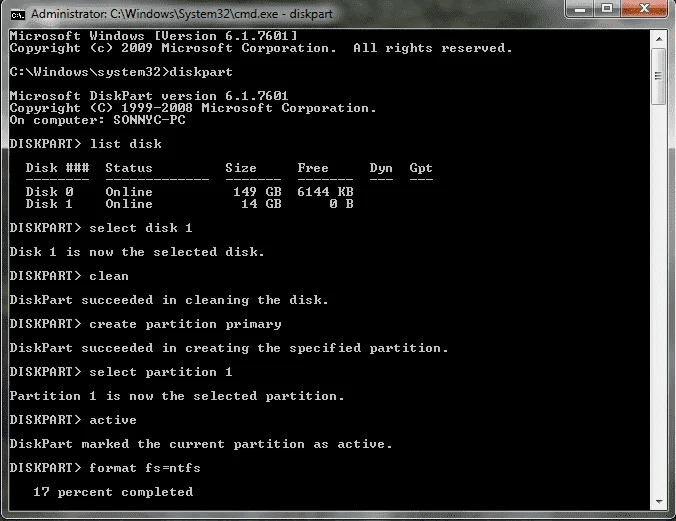Click 'DiskPart succeeded in creating the specified partition.'
The image size is (676, 521).
[x=229, y=348]
